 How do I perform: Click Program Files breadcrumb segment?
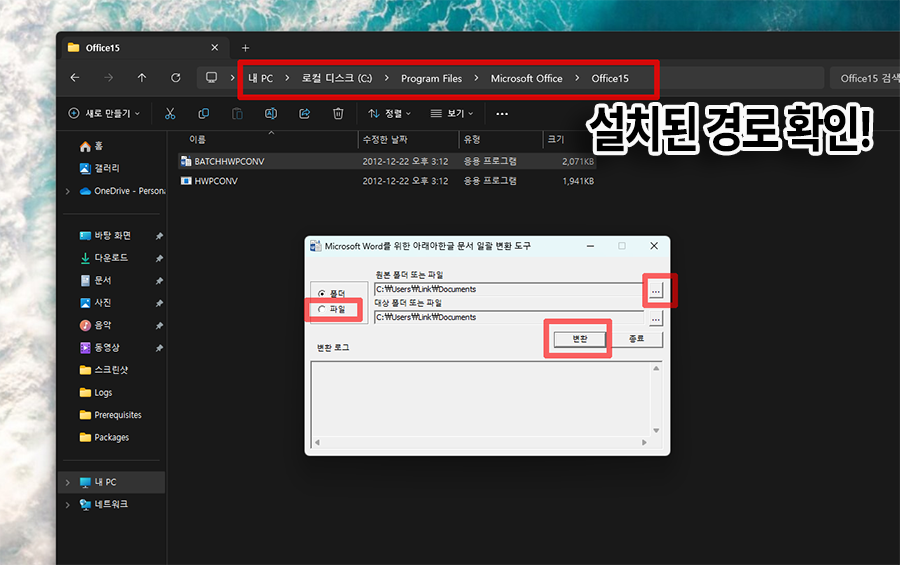tap(431, 78)
